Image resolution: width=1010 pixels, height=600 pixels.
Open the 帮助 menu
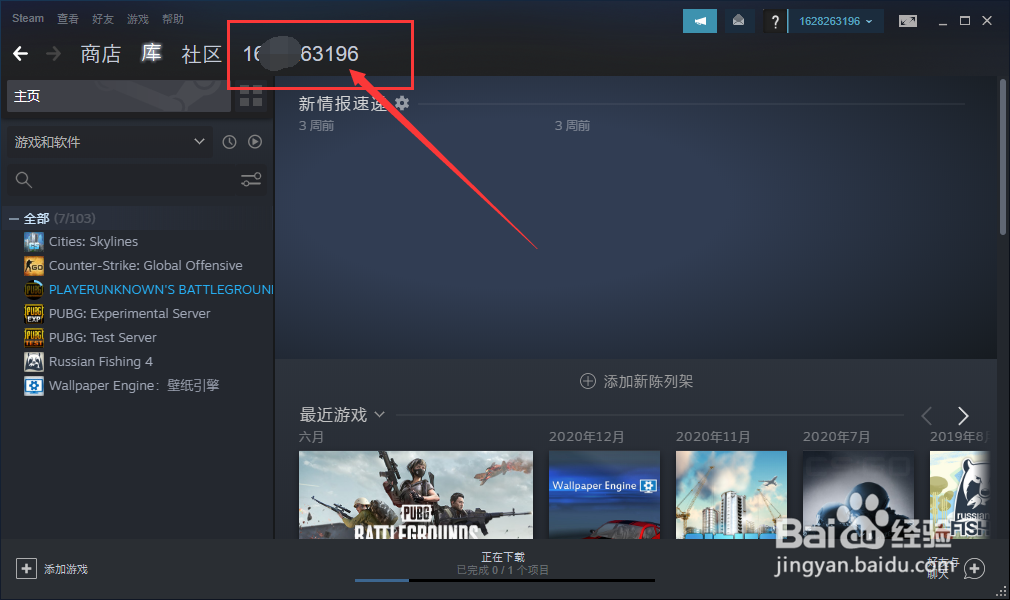tap(173, 19)
